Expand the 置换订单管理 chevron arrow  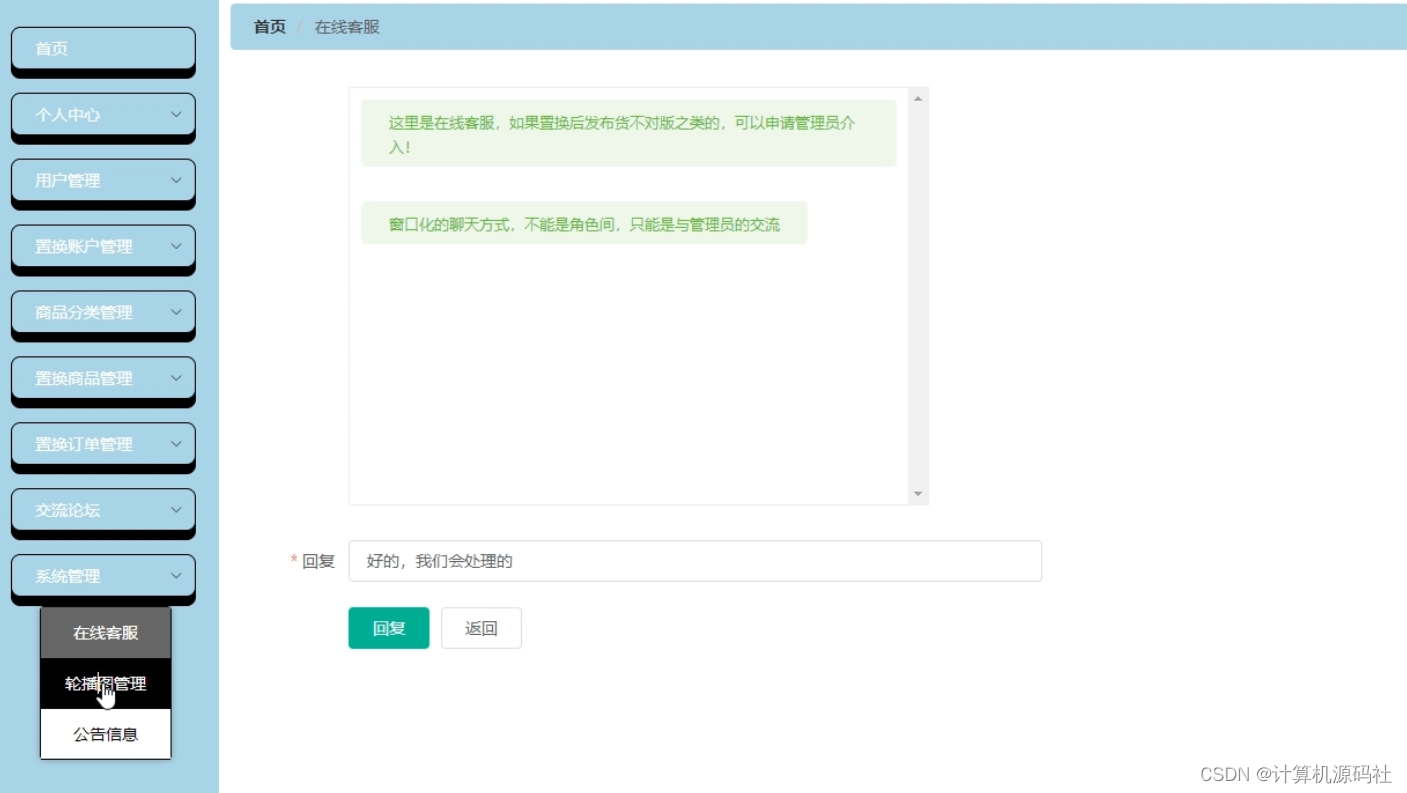tap(176, 444)
